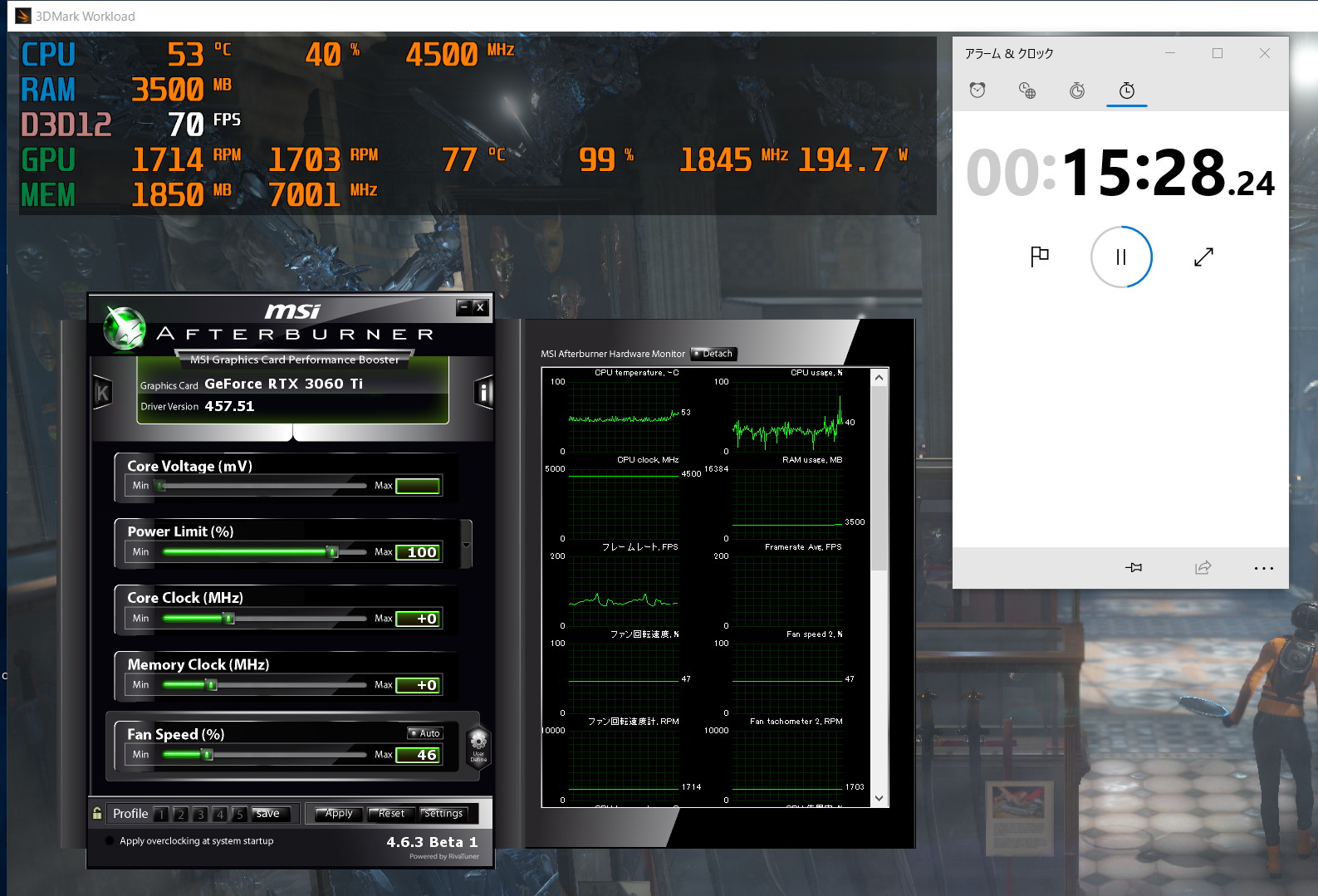Screen dimensions: 1318x896
Task: Reset Afterburner settings to default
Action: [391, 814]
